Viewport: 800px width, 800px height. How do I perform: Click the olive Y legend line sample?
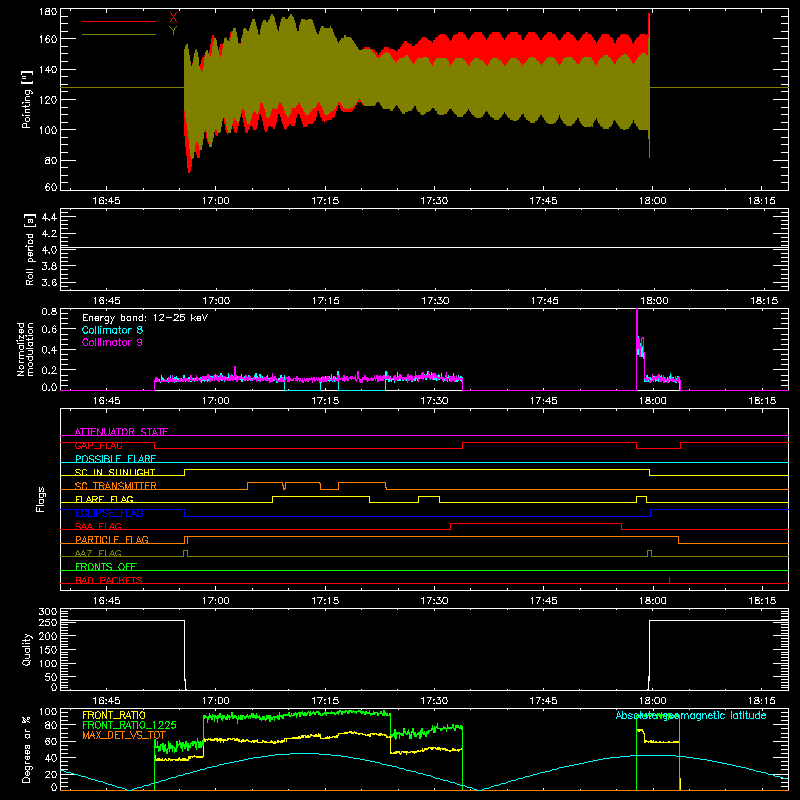(119, 34)
